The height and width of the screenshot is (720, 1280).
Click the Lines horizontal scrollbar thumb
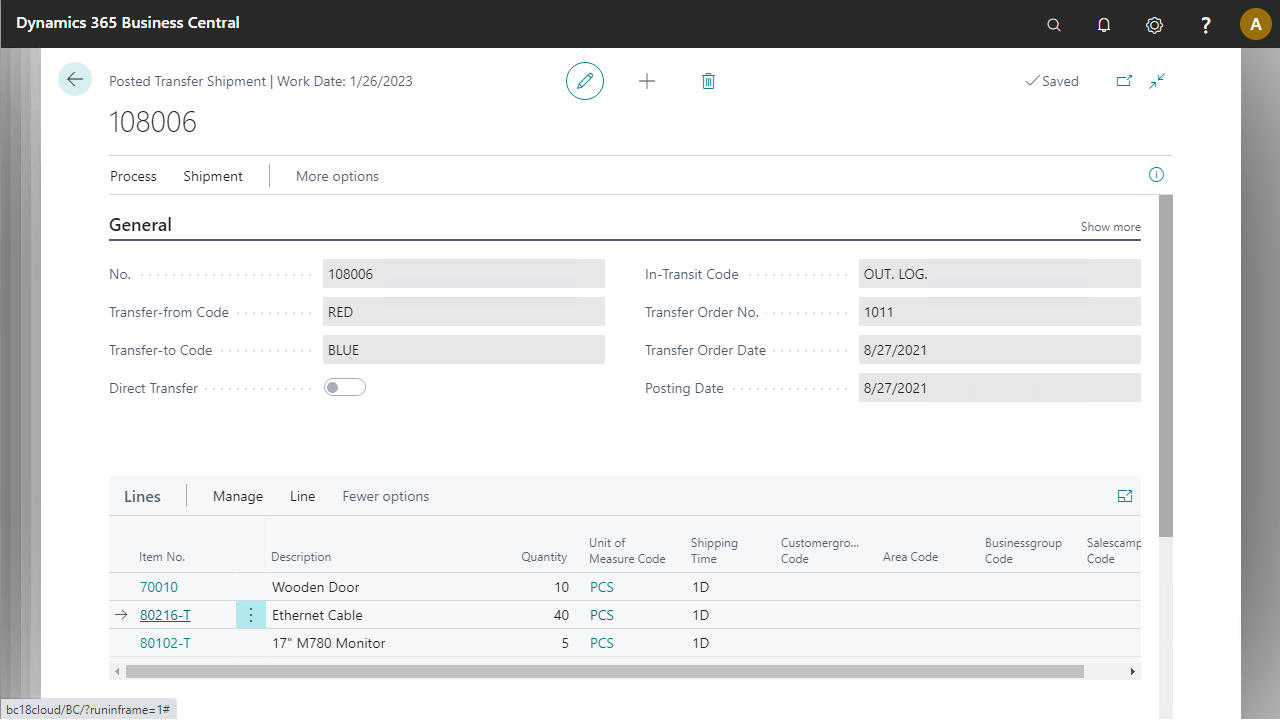pyautogui.click(x=604, y=672)
